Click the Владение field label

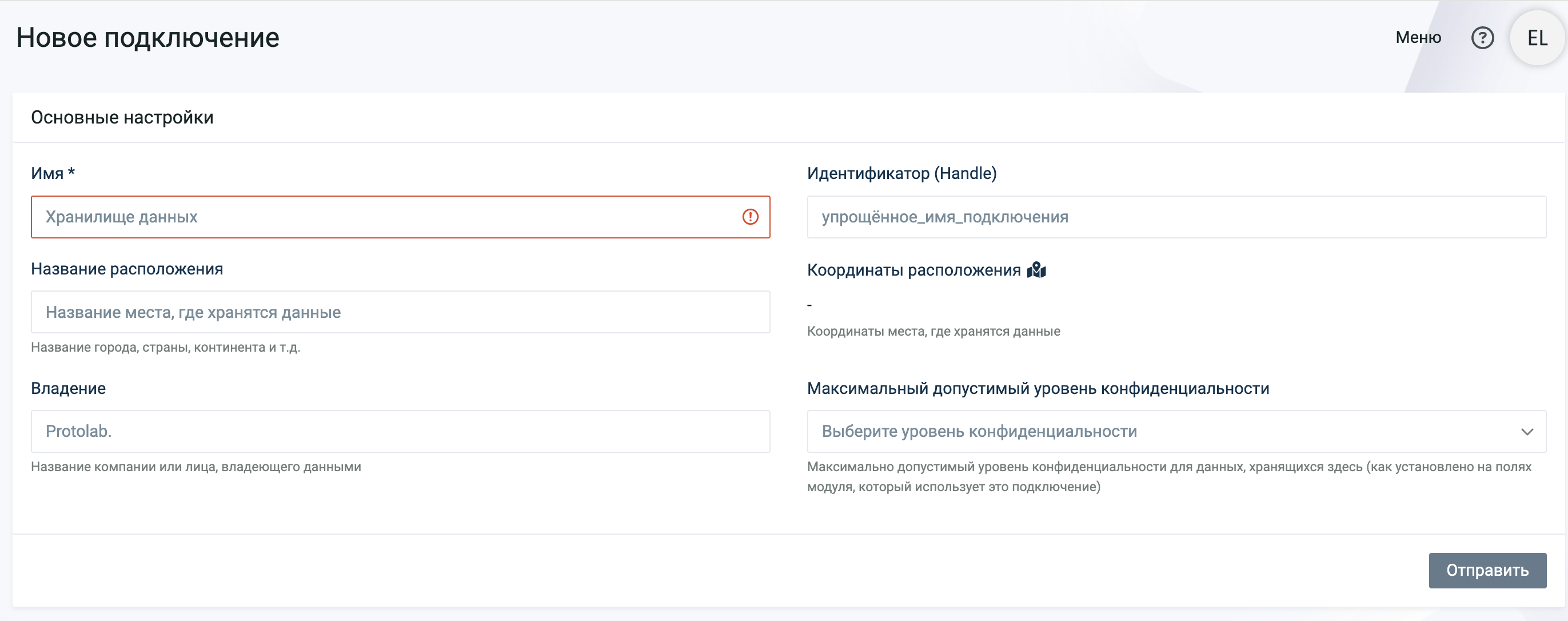(68, 388)
